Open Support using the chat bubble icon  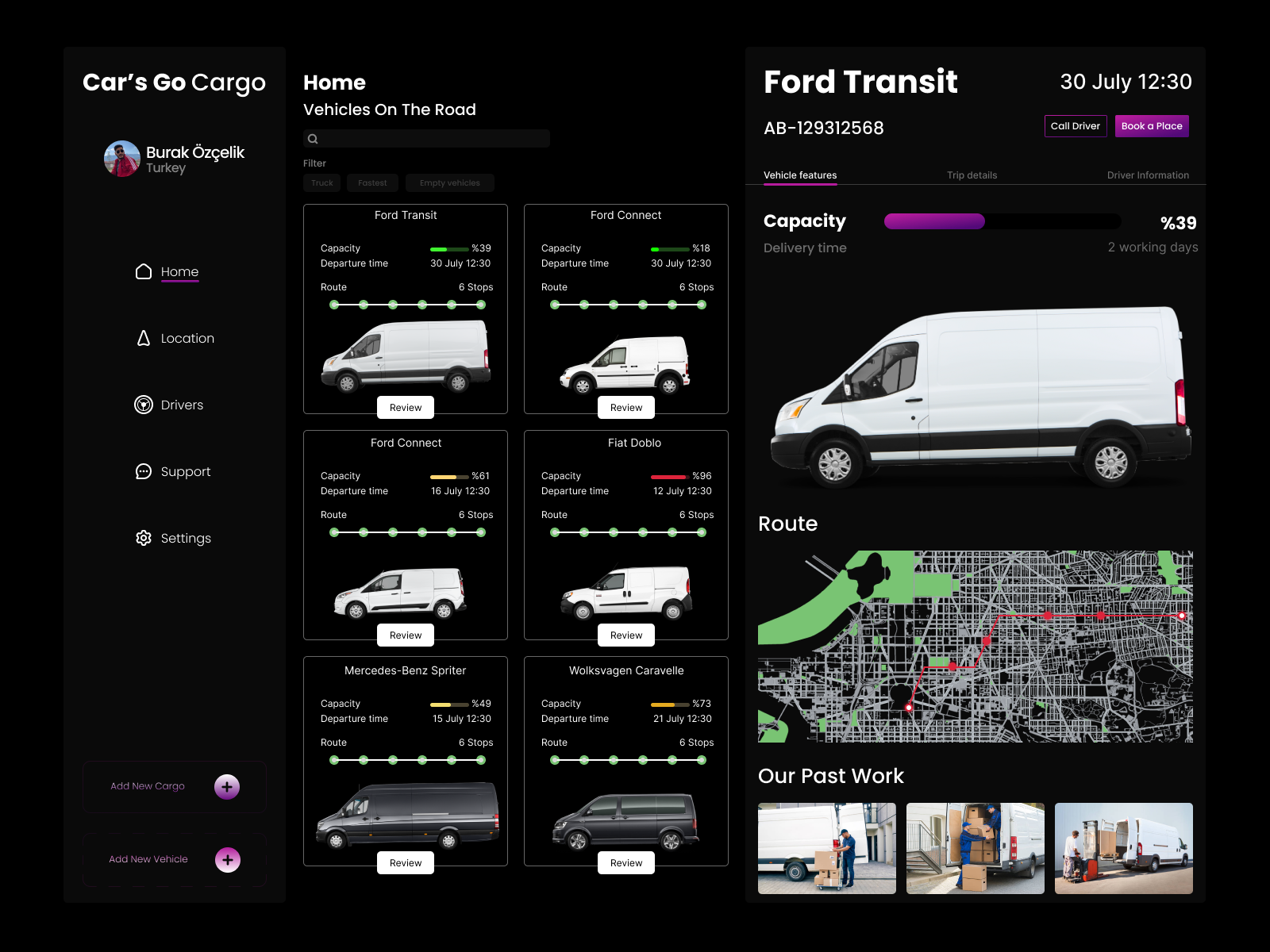pos(143,471)
